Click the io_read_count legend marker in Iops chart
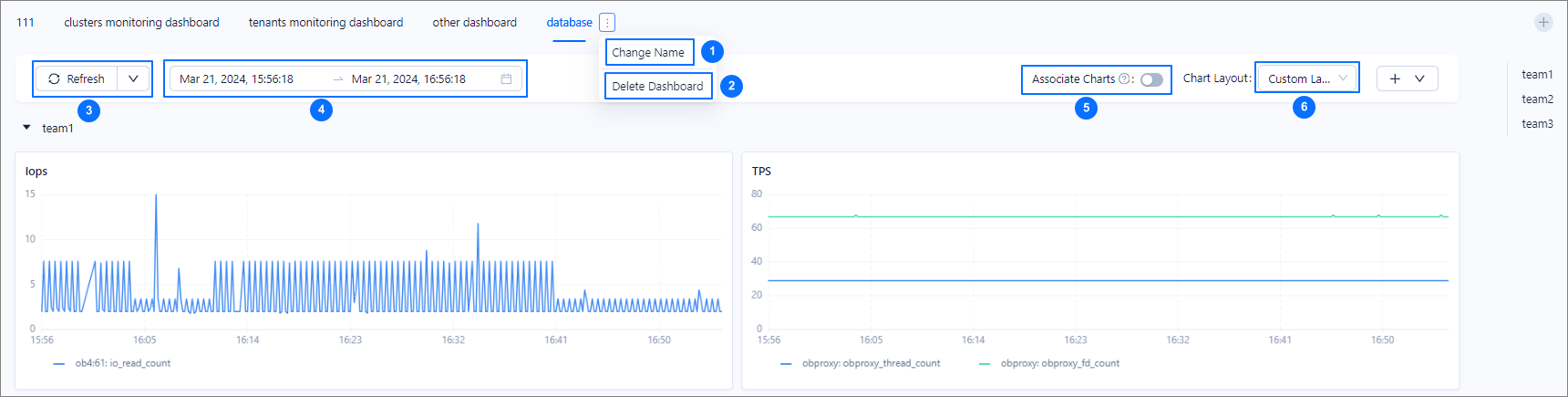The height and width of the screenshot is (397, 1568). point(59,364)
